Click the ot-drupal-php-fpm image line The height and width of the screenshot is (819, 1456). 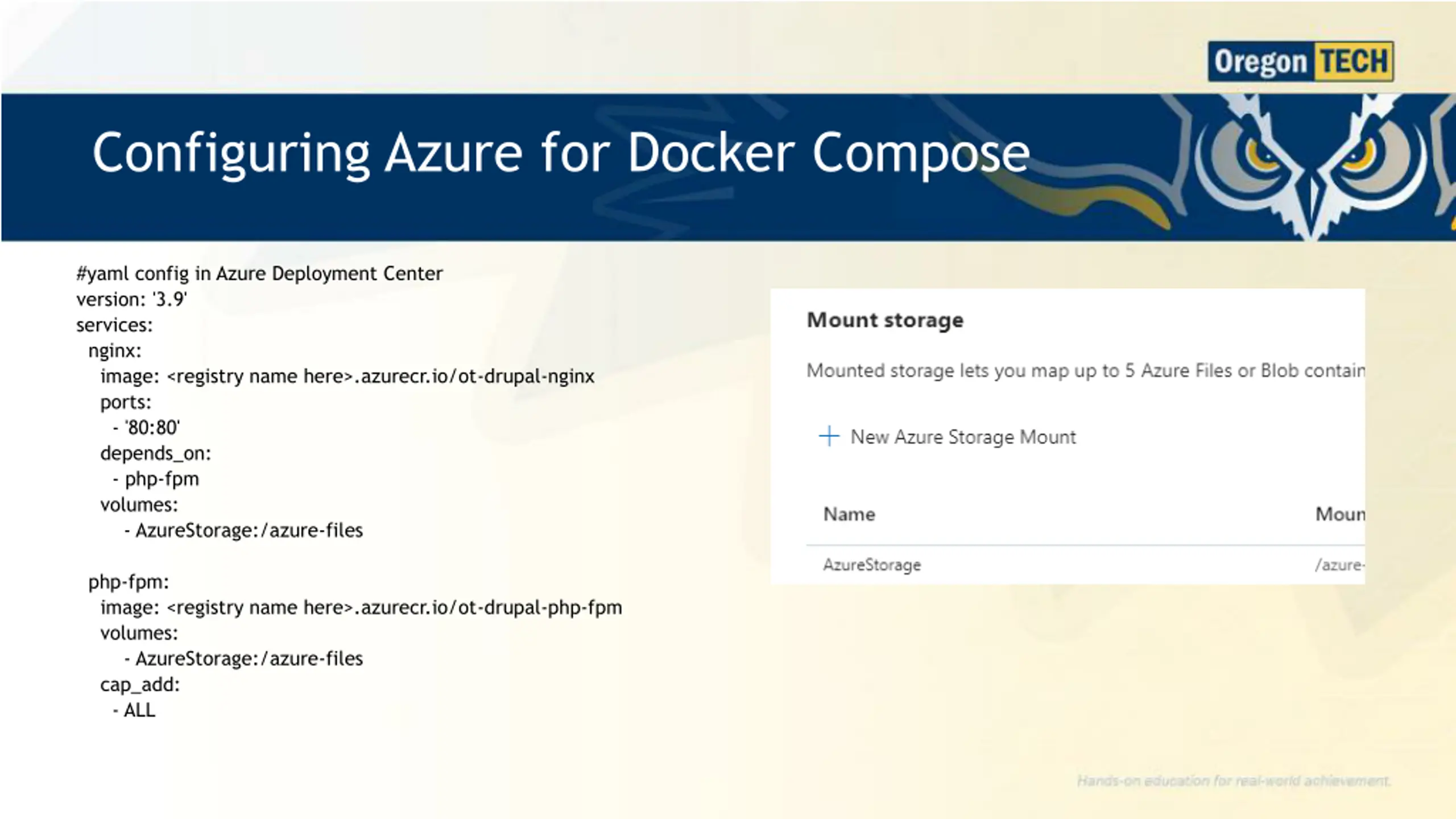361,608
